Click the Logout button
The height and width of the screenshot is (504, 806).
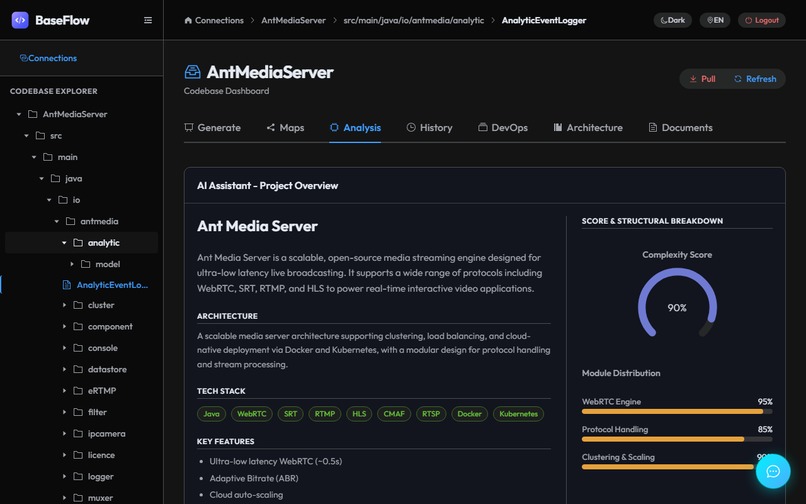click(762, 21)
